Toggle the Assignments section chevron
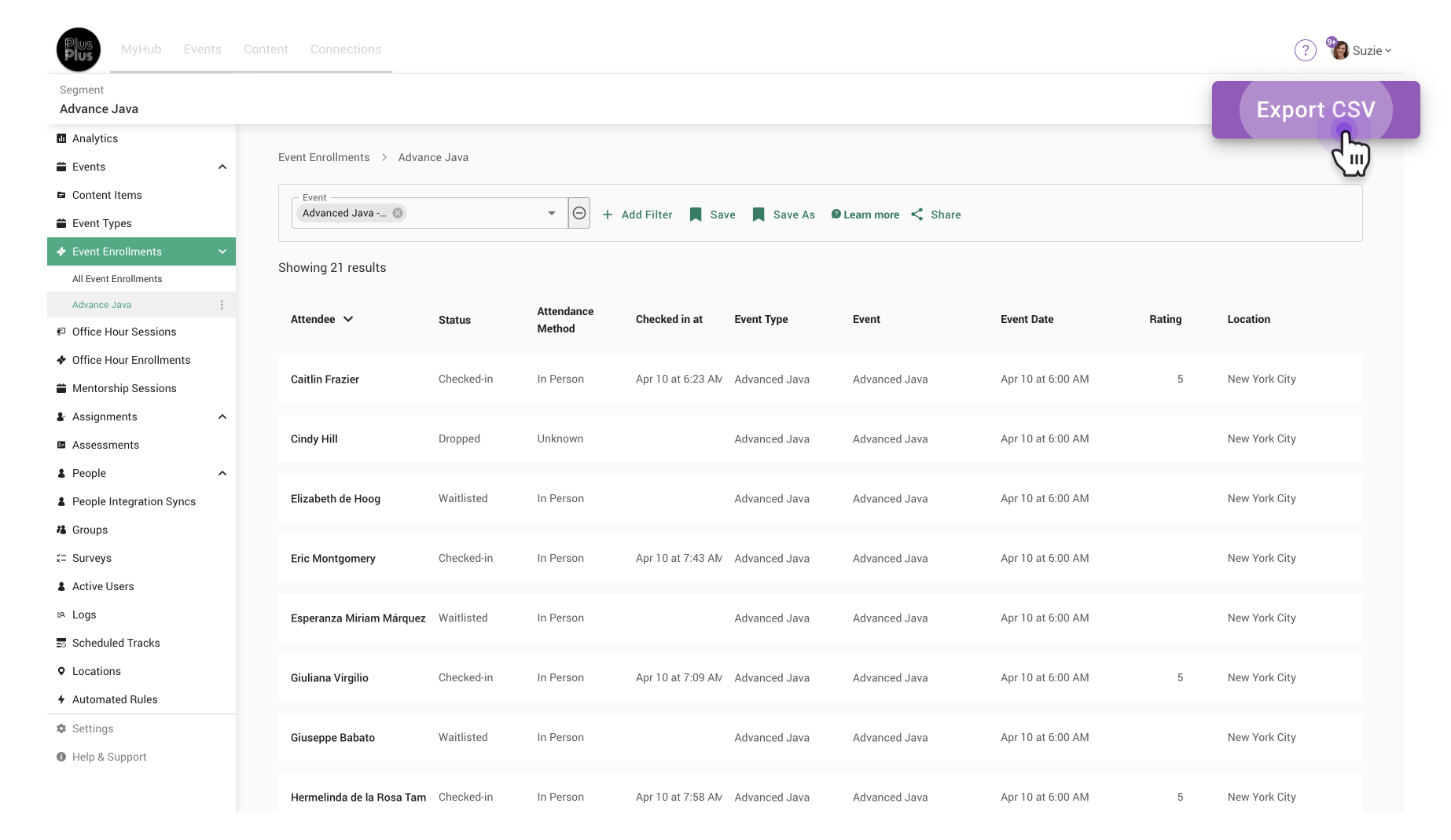This screenshot has height=840, width=1451. click(222, 416)
